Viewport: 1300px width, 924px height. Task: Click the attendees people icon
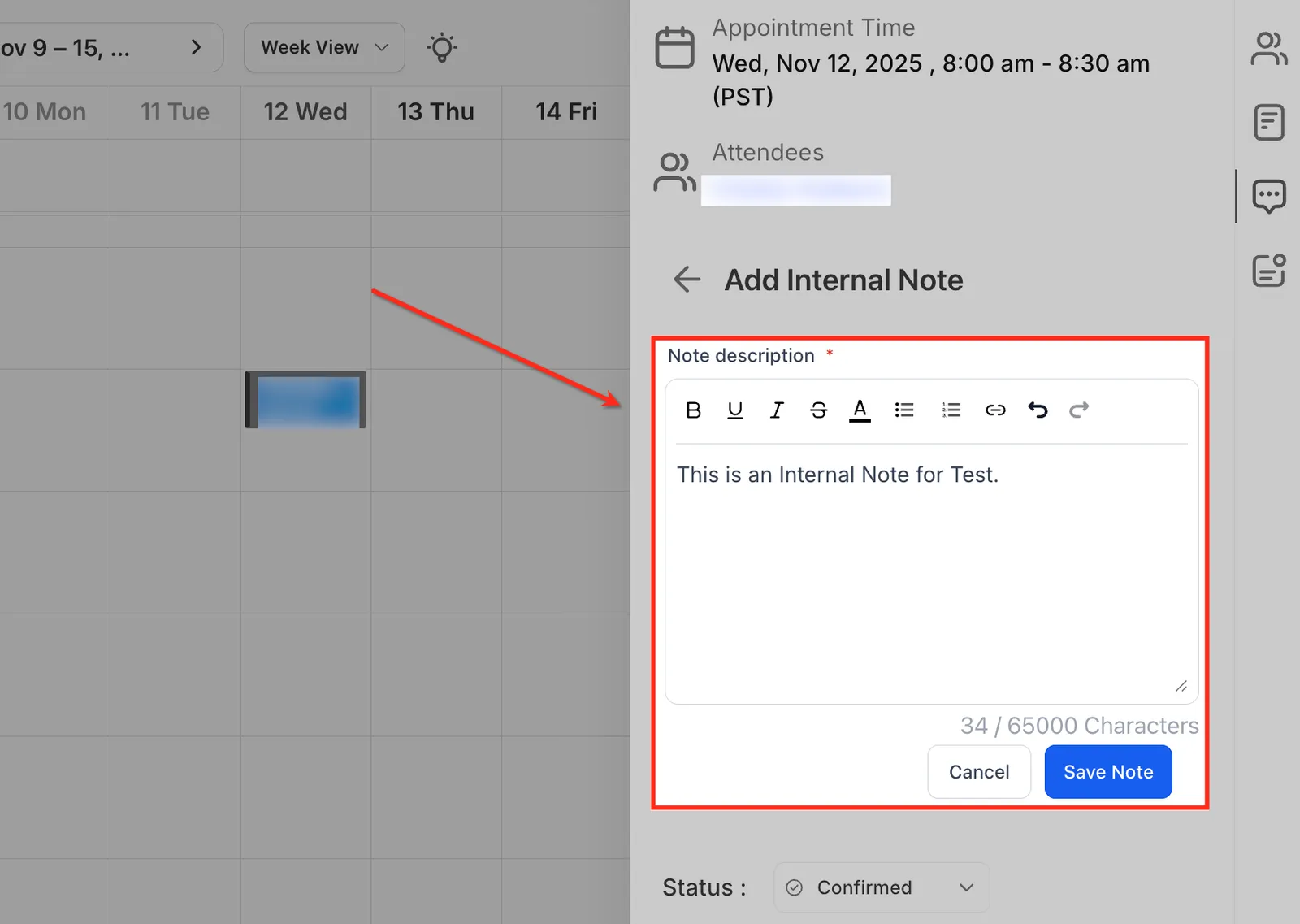(674, 172)
